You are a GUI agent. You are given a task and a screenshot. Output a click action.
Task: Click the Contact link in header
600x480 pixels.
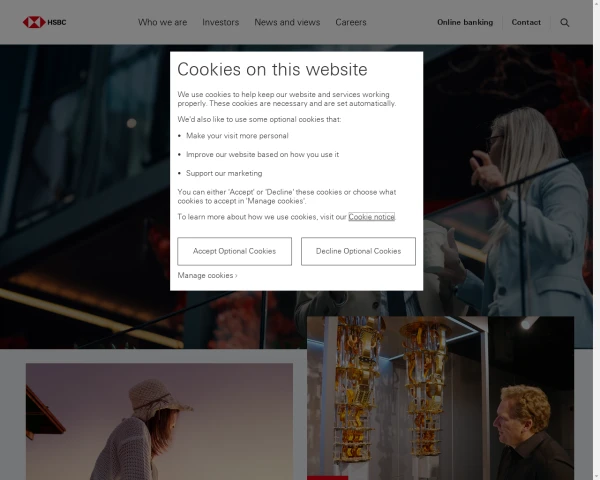tap(526, 22)
